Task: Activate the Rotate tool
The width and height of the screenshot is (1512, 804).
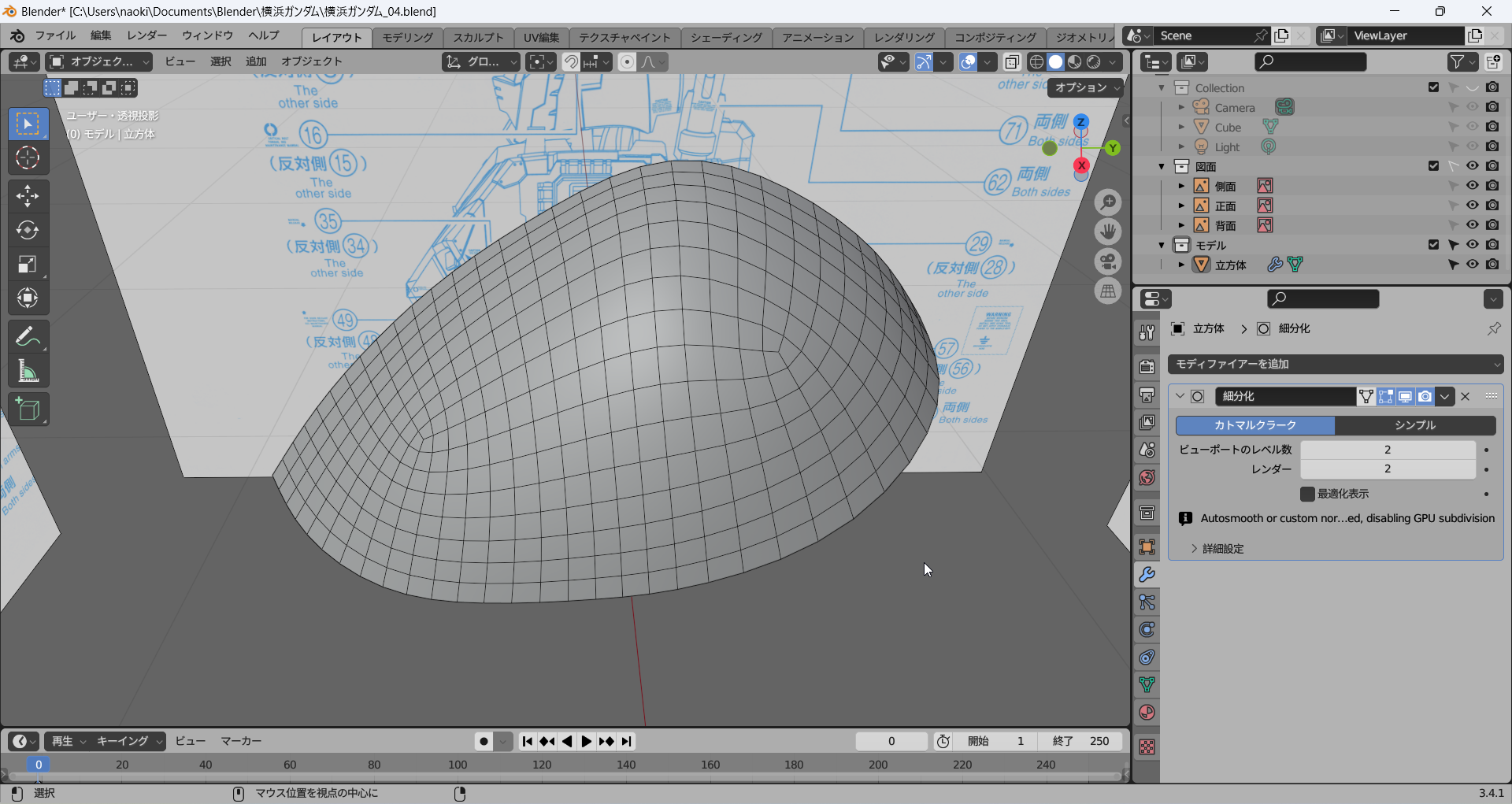Action: click(x=28, y=230)
